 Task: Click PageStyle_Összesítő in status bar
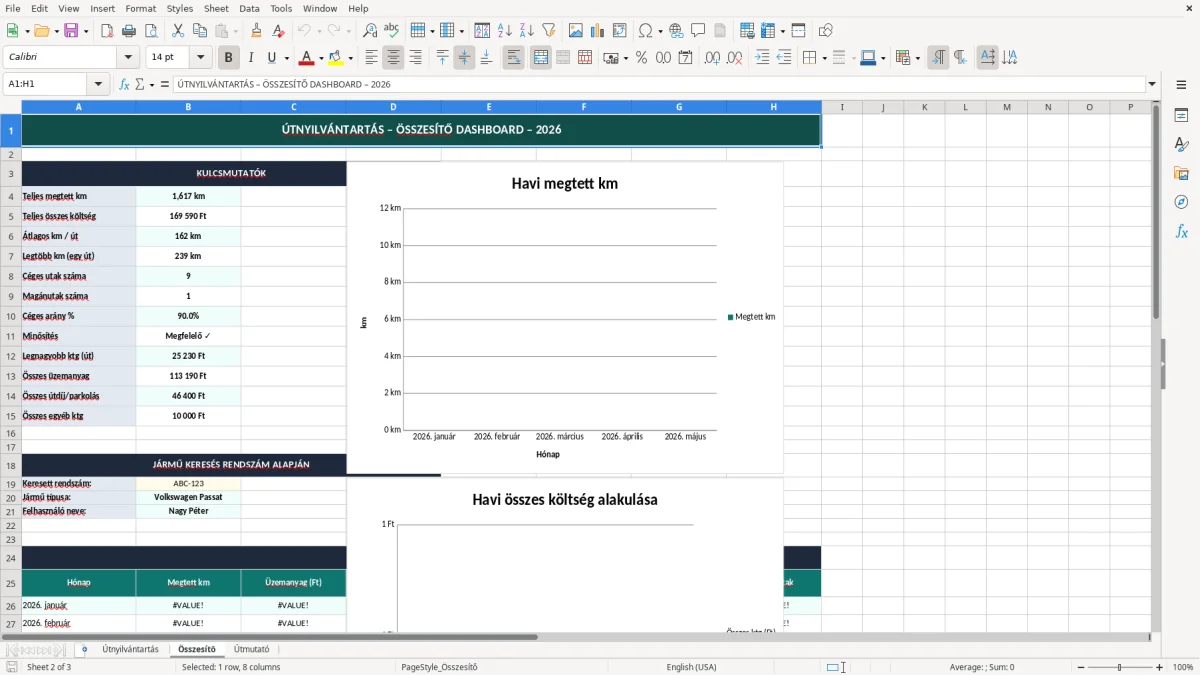pyautogui.click(x=439, y=667)
